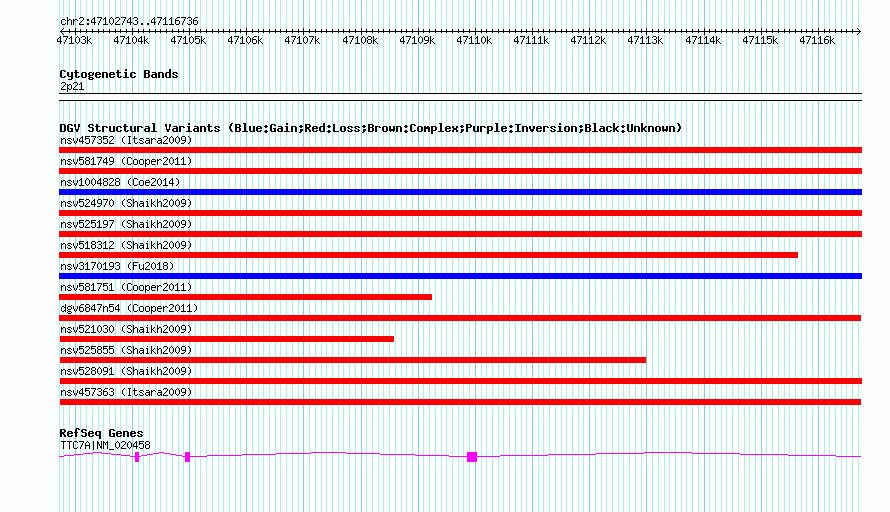Click the blue gain bar for nsv3170193
Image resolution: width=890 pixels, height=512 pixels.
460,276
